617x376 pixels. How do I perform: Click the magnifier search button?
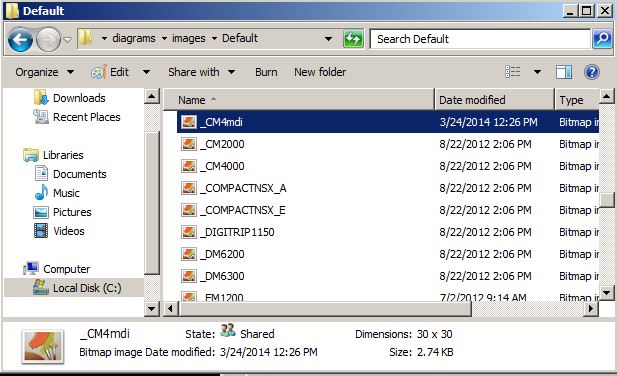602,39
